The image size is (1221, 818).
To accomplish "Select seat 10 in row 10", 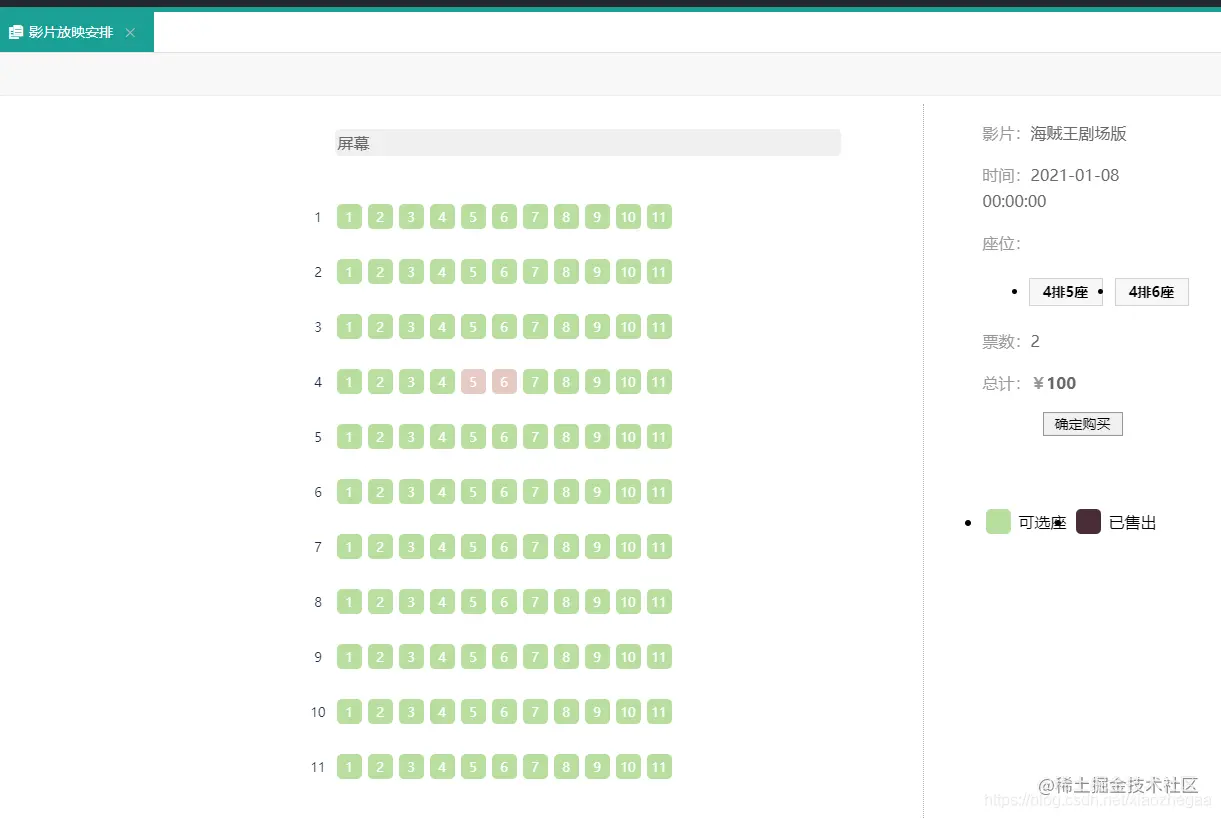I will [628, 712].
